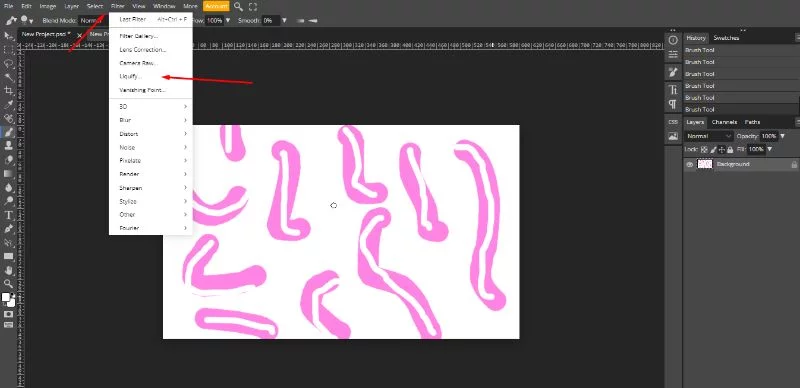Choose Lens Correction from the menu
Image resolution: width=800 pixels, height=388 pixels.
[151, 50]
